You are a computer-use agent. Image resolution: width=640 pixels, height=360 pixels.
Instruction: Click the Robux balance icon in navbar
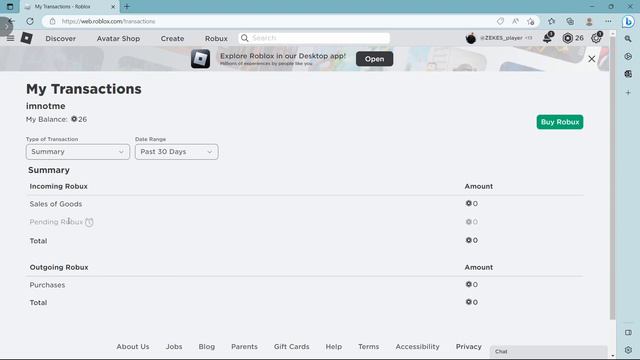click(x=567, y=38)
